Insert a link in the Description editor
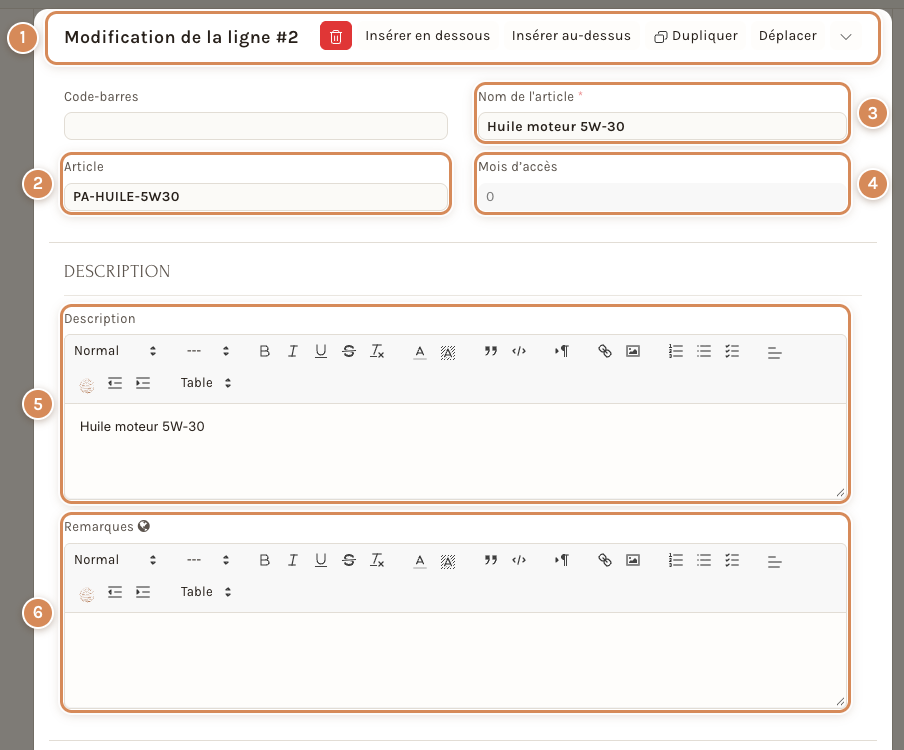 (x=605, y=351)
